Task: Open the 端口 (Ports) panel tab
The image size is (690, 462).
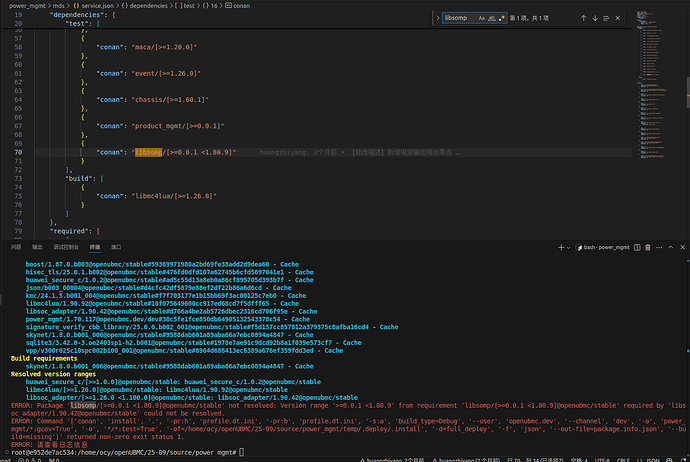Action: (116, 245)
